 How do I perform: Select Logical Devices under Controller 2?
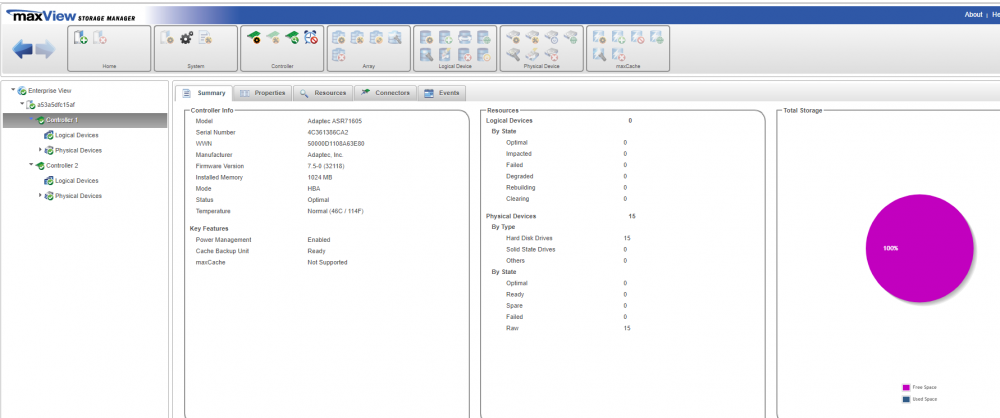coord(77,181)
